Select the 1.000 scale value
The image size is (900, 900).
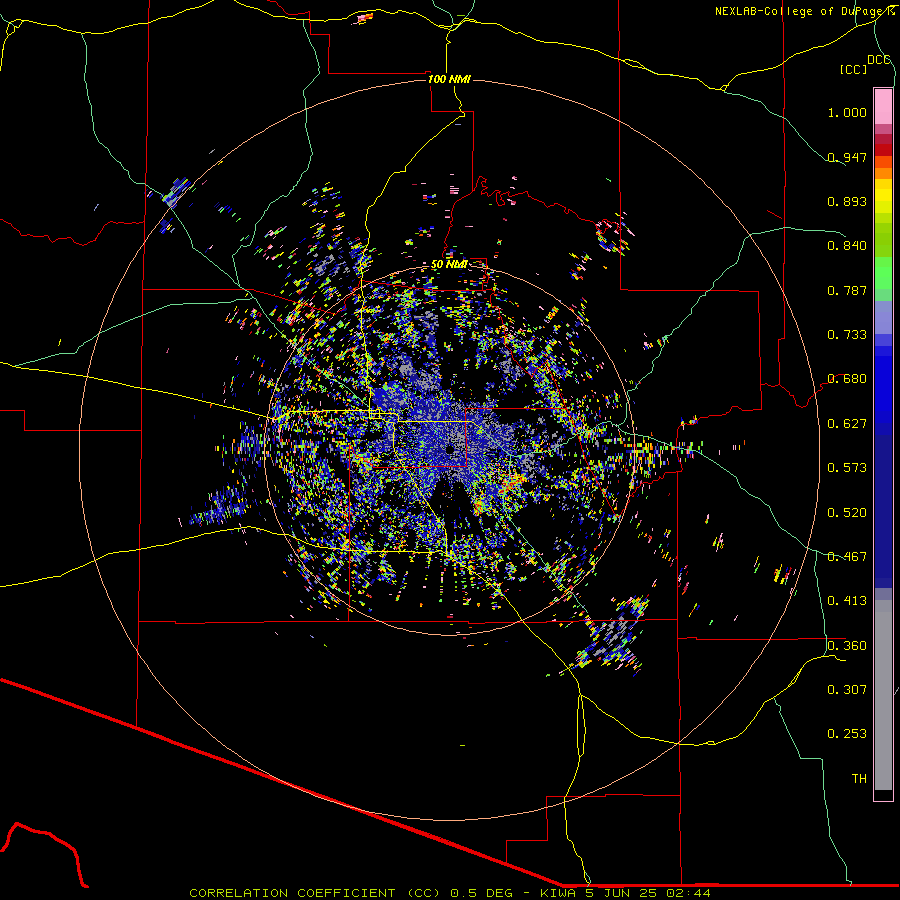[x=847, y=112]
